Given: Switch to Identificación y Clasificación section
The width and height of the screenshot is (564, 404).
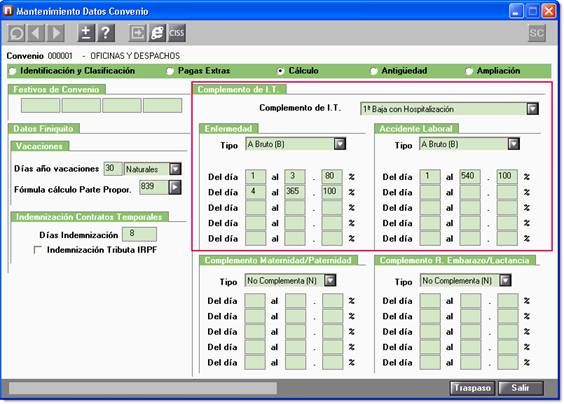Looking at the screenshot, I should (13, 71).
